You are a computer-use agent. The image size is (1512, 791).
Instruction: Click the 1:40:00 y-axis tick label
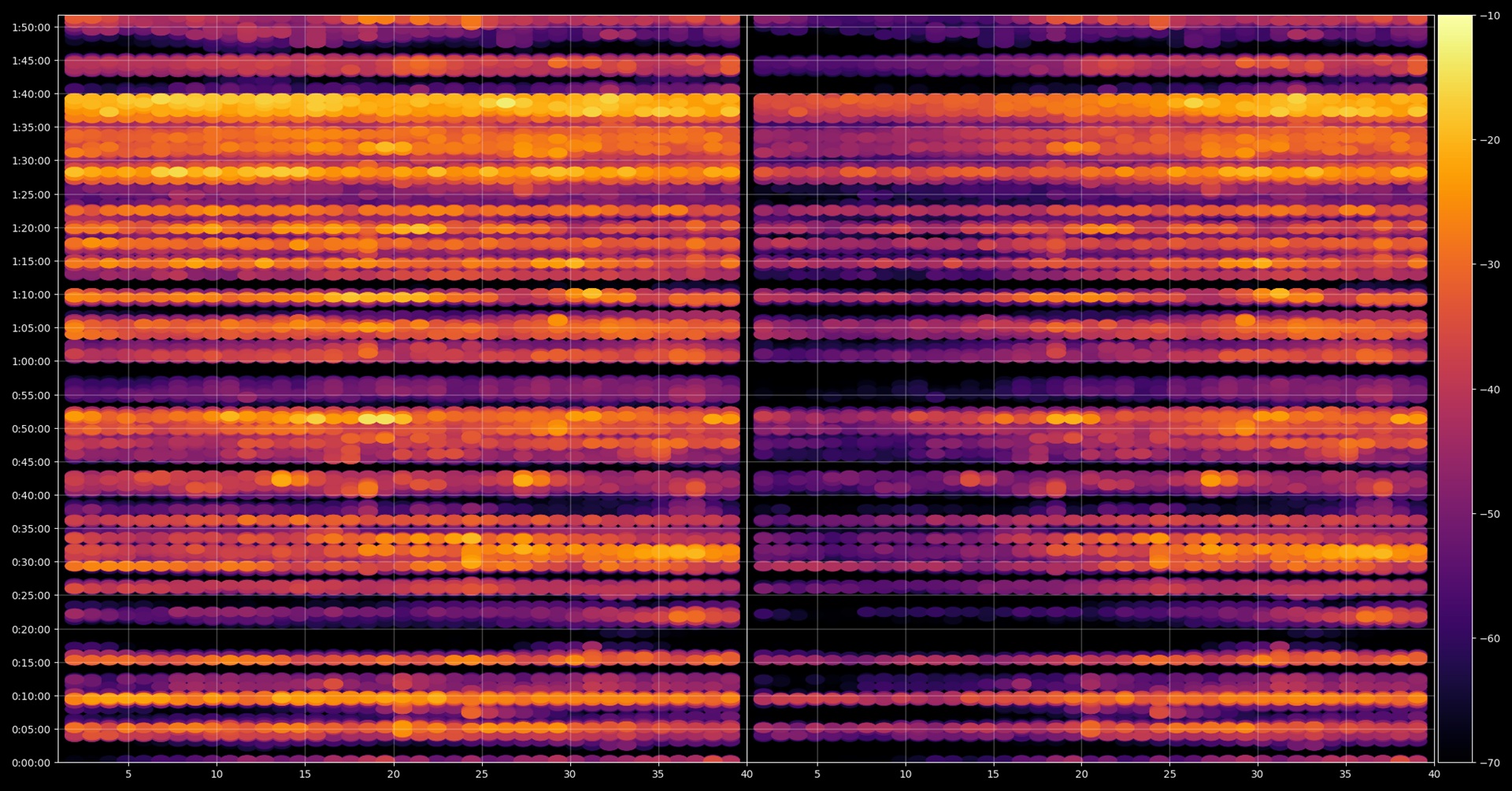31,94
